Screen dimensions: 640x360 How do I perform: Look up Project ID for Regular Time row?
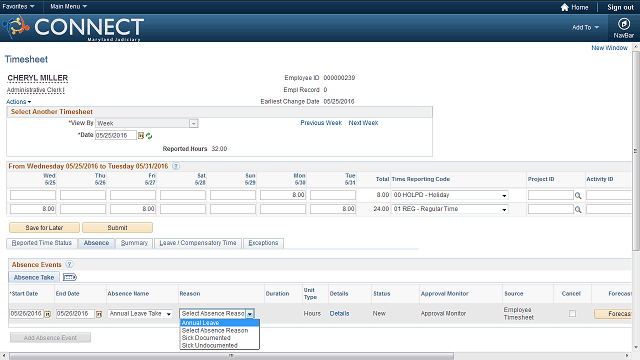click(578, 209)
